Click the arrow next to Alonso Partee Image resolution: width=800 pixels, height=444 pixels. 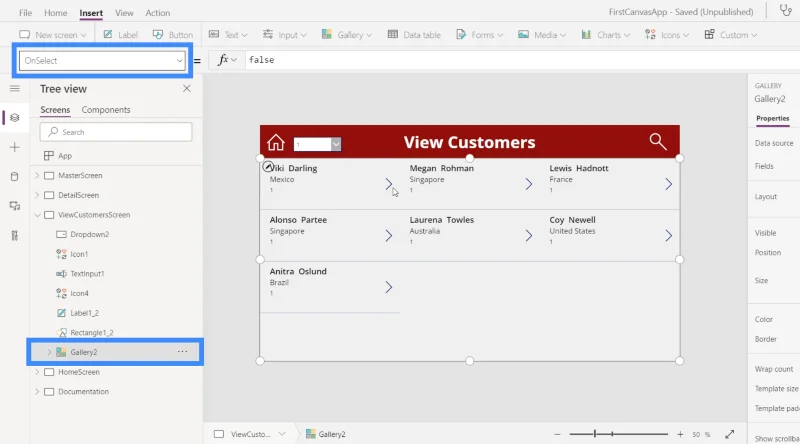tap(389, 235)
